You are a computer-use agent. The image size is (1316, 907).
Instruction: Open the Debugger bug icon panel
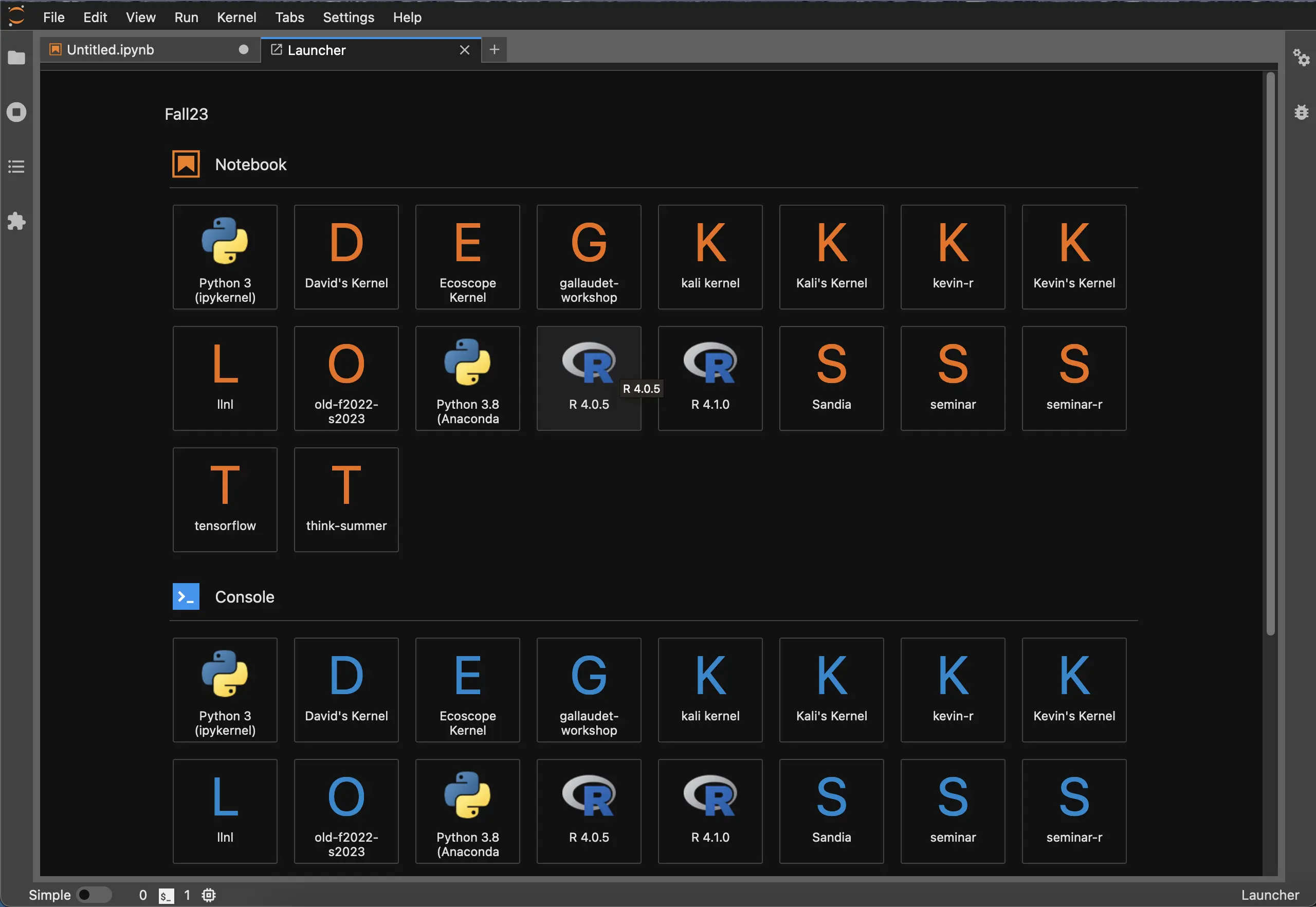pyautogui.click(x=1301, y=112)
